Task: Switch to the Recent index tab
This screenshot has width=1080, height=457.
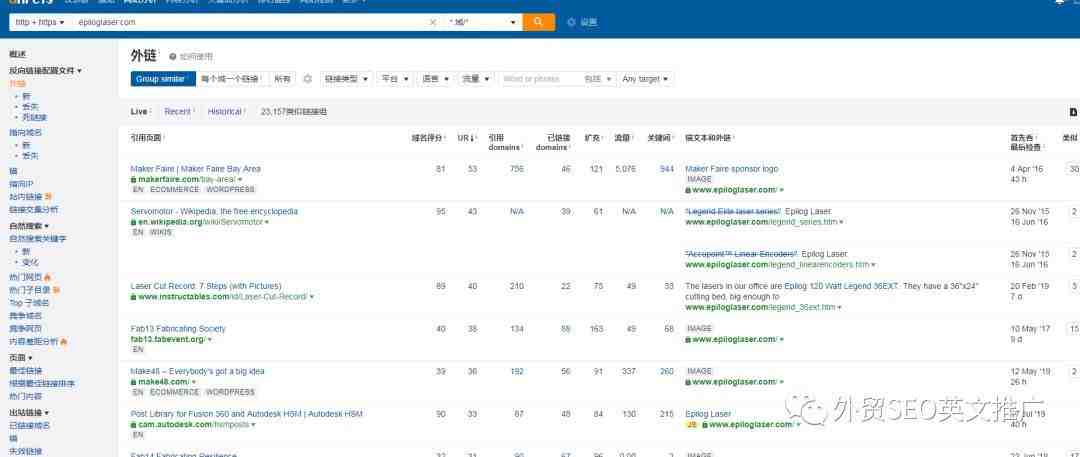Action: 179,112
